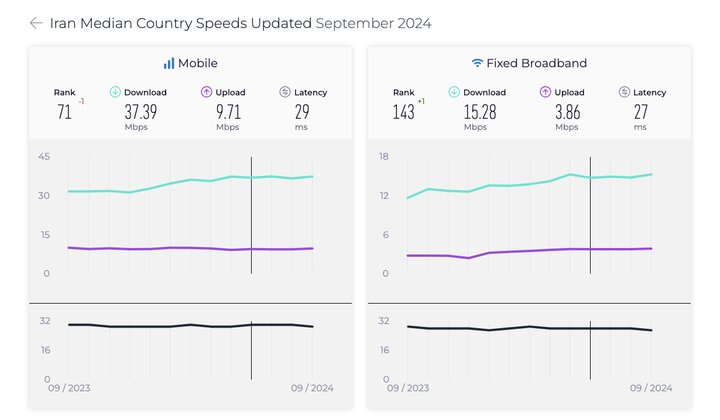Click the back arrow beside the Iran title
Viewport: 720px width, 420px height.
[x=36, y=23]
